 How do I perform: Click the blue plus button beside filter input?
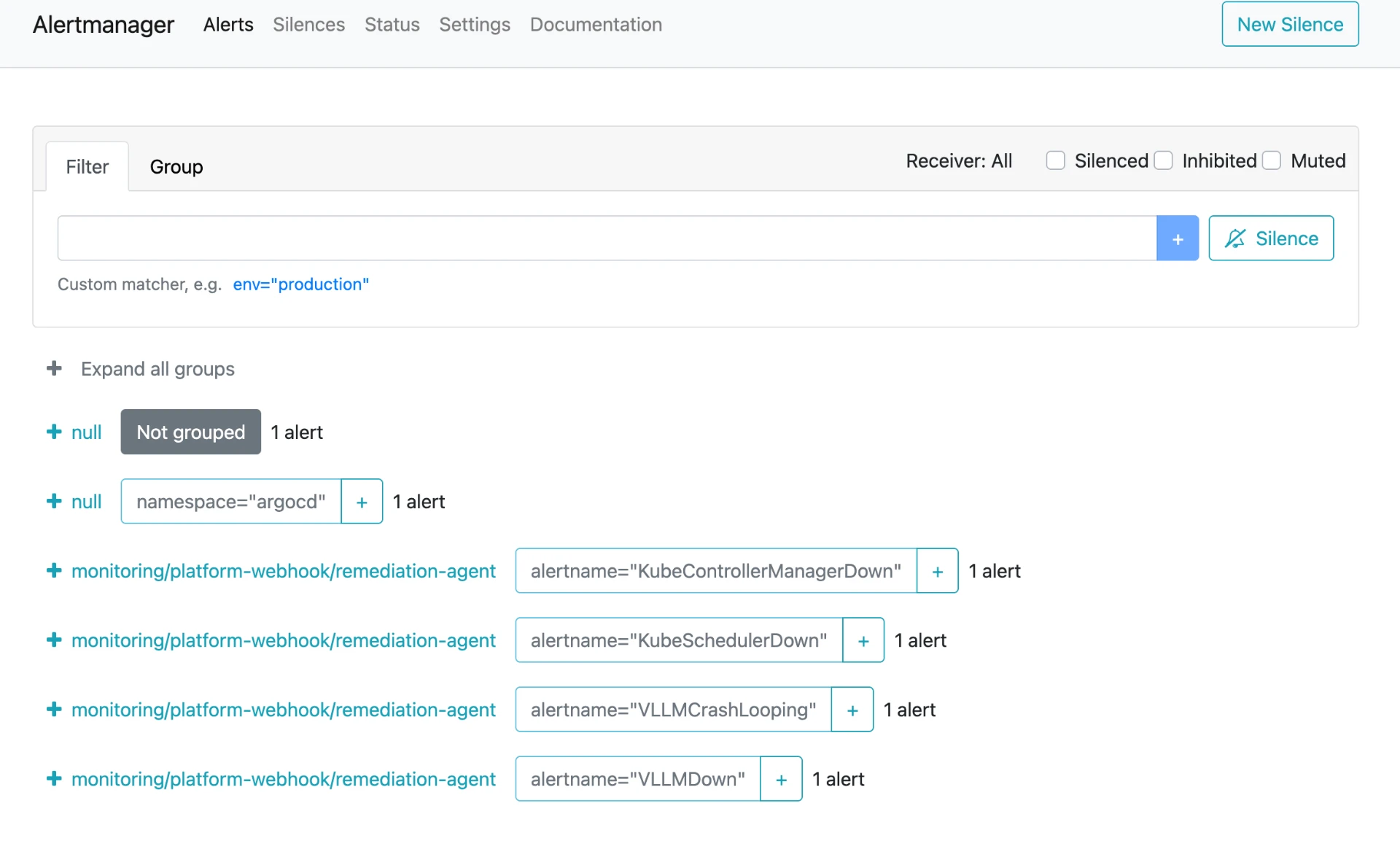[x=1177, y=238]
